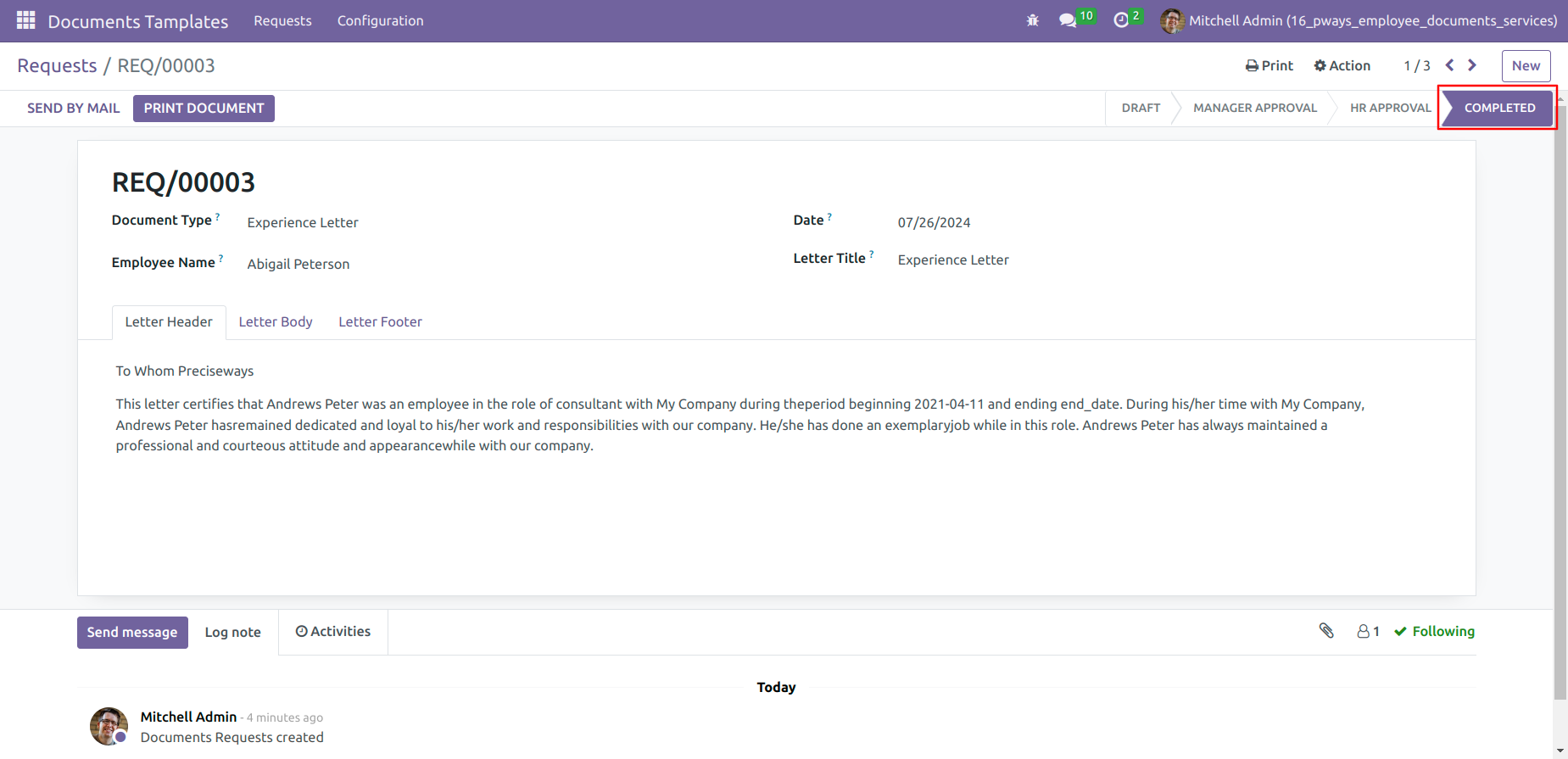Switch to the Letter Body tab
Image resolution: width=1568 pixels, height=759 pixels.
point(276,322)
